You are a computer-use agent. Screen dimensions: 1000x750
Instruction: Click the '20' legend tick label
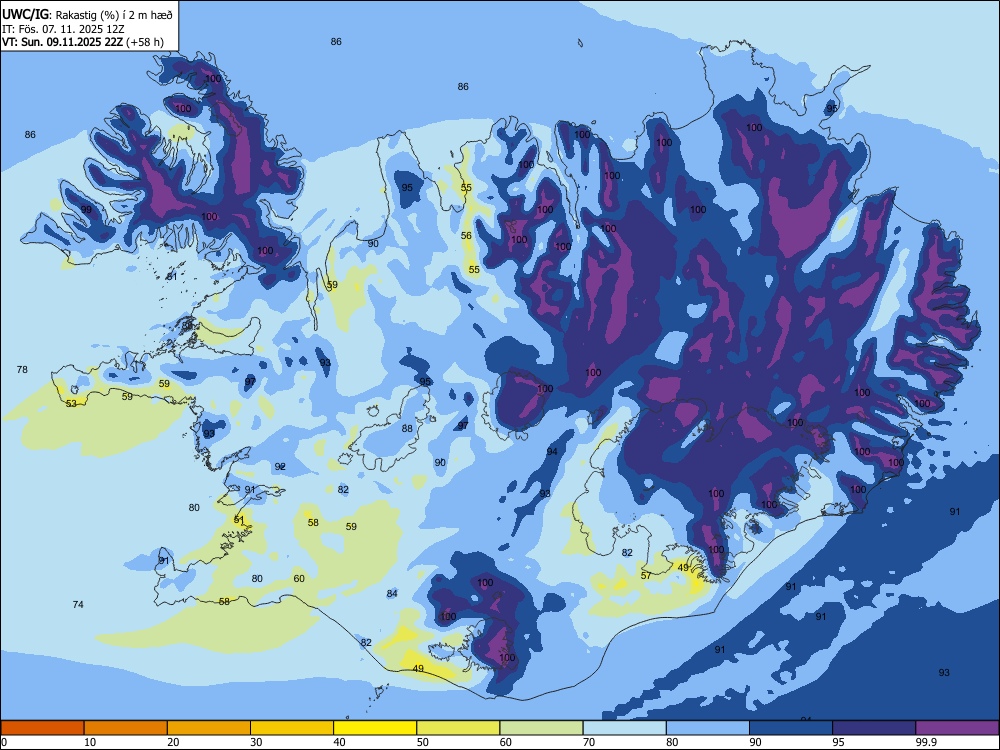coord(173,742)
